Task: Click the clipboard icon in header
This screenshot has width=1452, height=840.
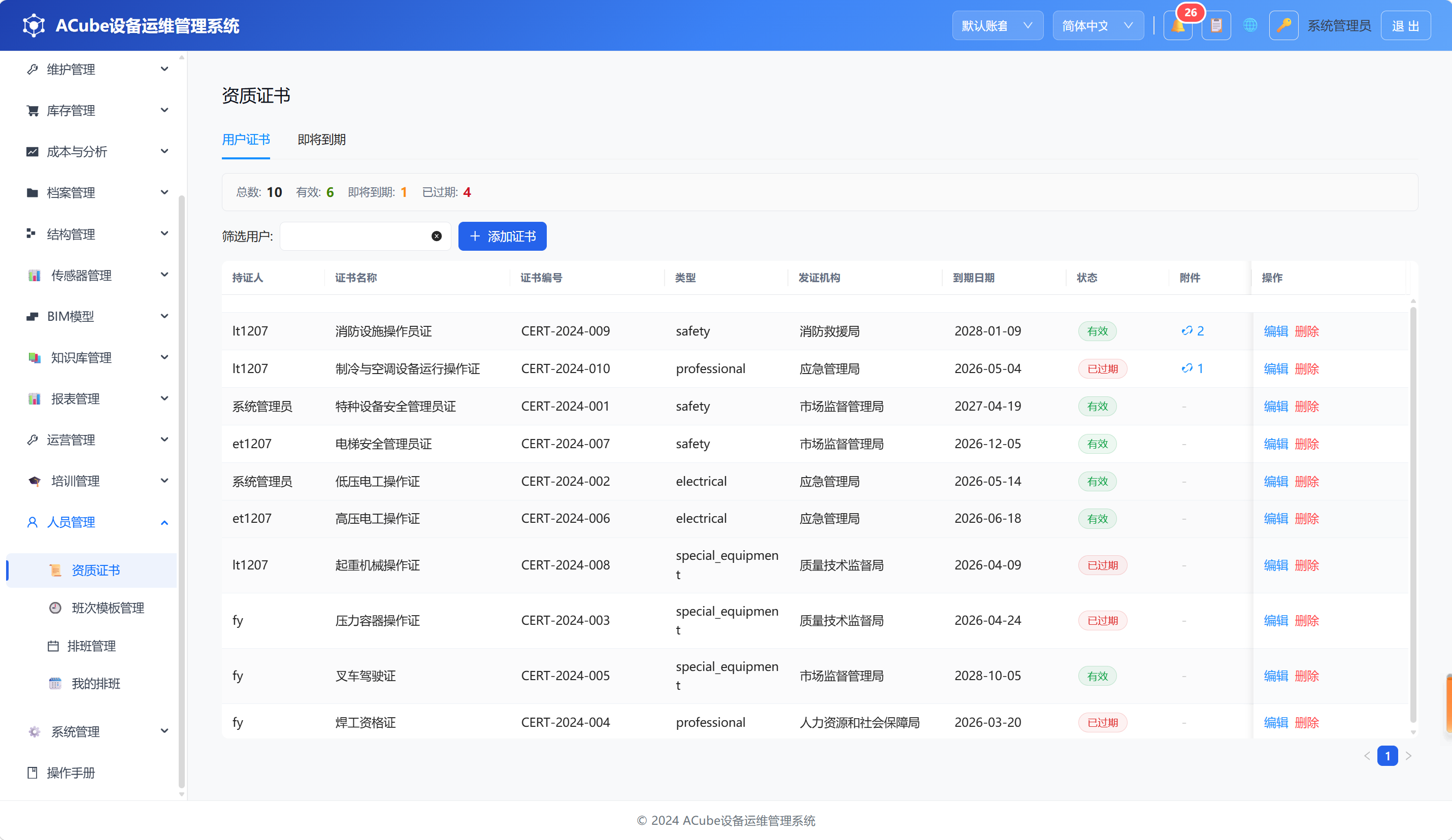Action: coord(1216,26)
